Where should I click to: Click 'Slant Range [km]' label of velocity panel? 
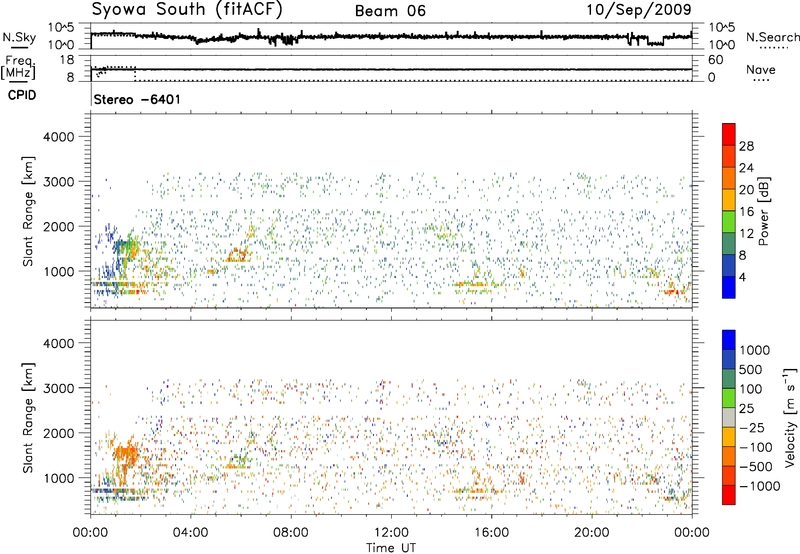tap(28, 417)
